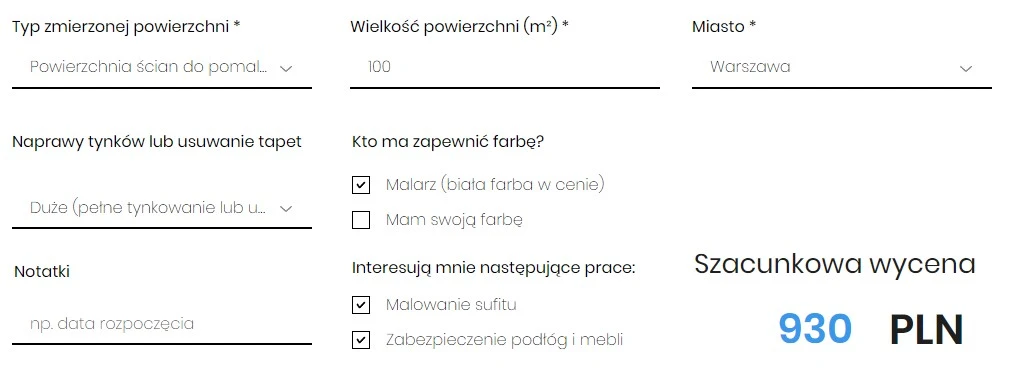Click the Szacunkowa wycena heading
Viewport: 1012px width, 370px height.
click(835, 264)
